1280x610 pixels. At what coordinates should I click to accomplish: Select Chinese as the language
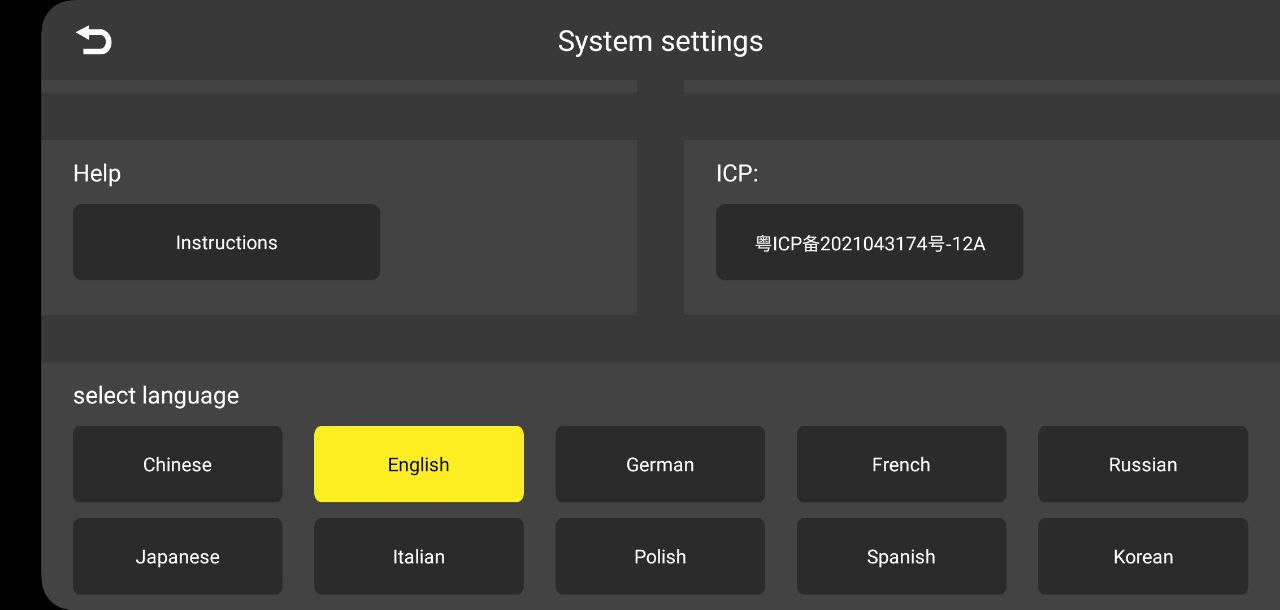177,464
